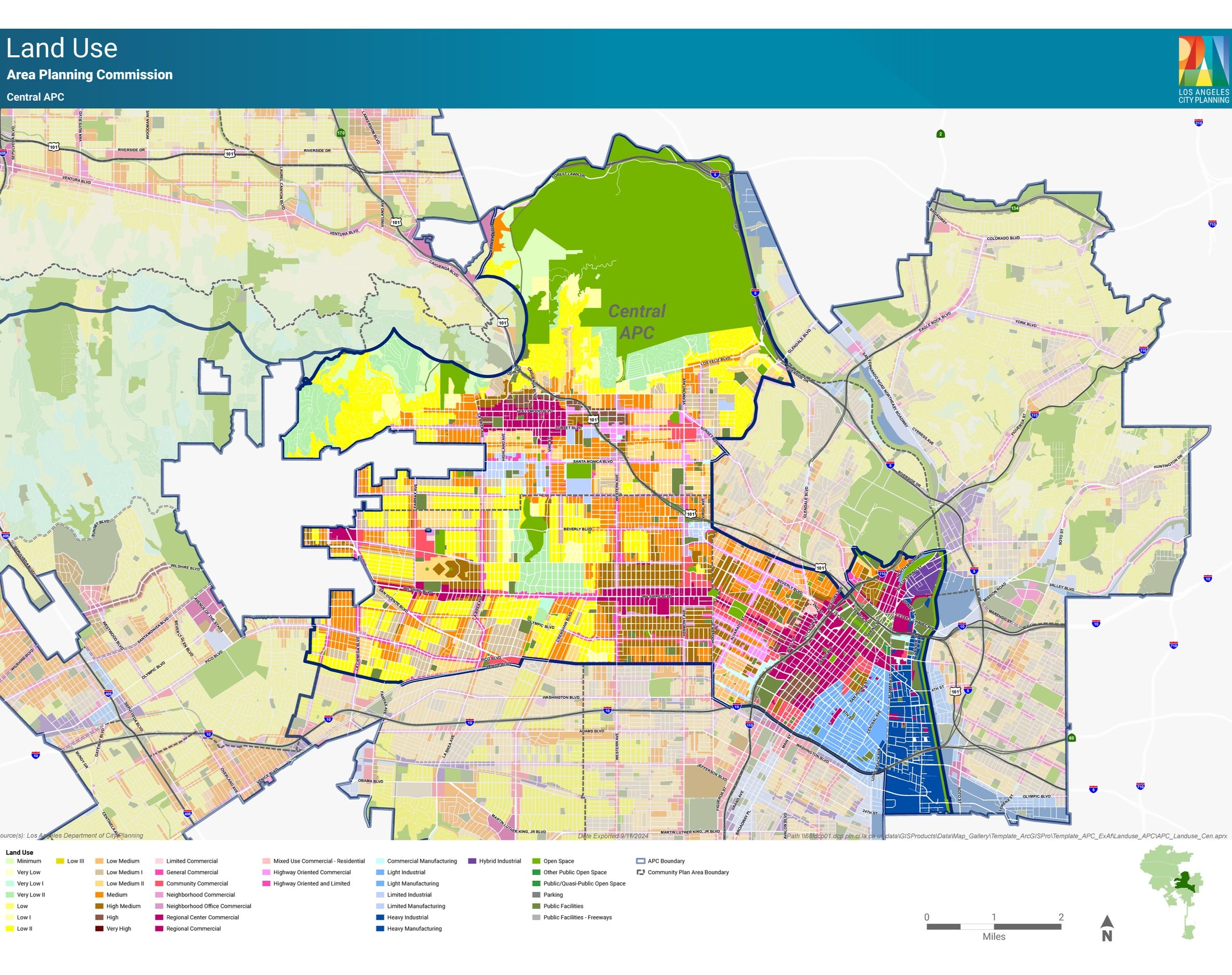Click the route 60 highway shield

pyautogui.click(x=1072, y=738)
